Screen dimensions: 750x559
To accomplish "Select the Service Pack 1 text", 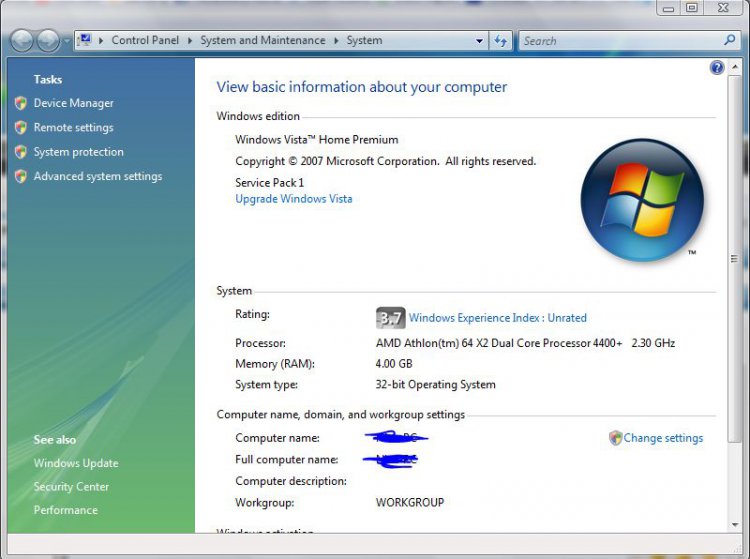I will pos(269,182).
